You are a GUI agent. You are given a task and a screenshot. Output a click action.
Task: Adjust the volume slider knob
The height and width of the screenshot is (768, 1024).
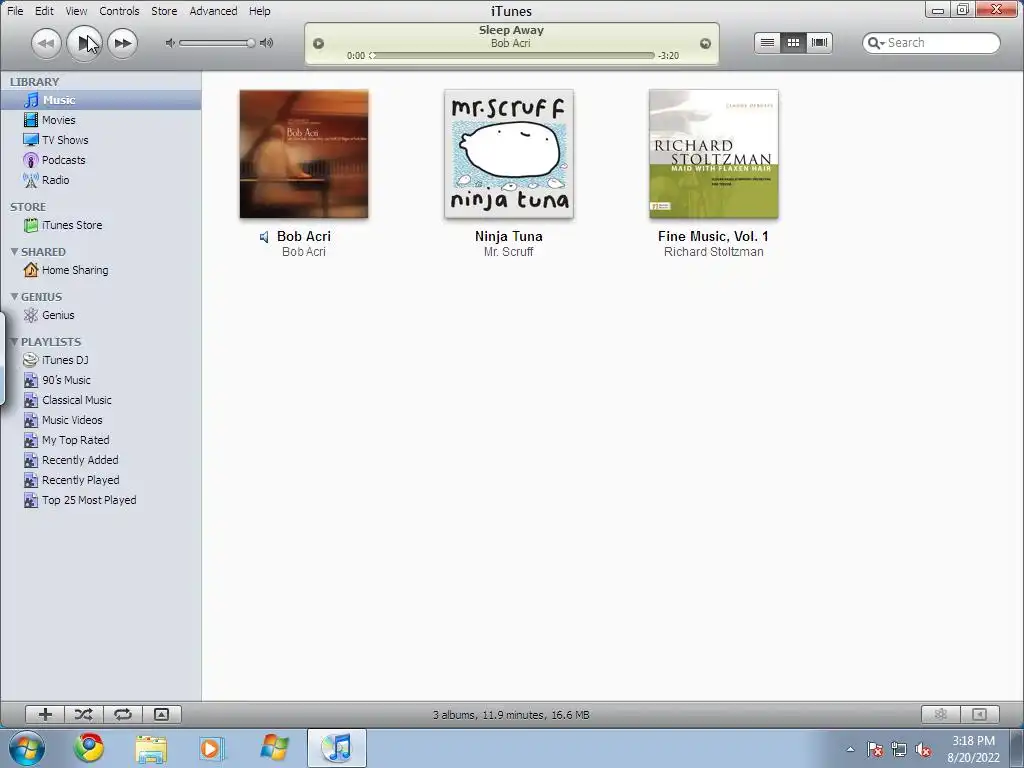pos(250,43)
